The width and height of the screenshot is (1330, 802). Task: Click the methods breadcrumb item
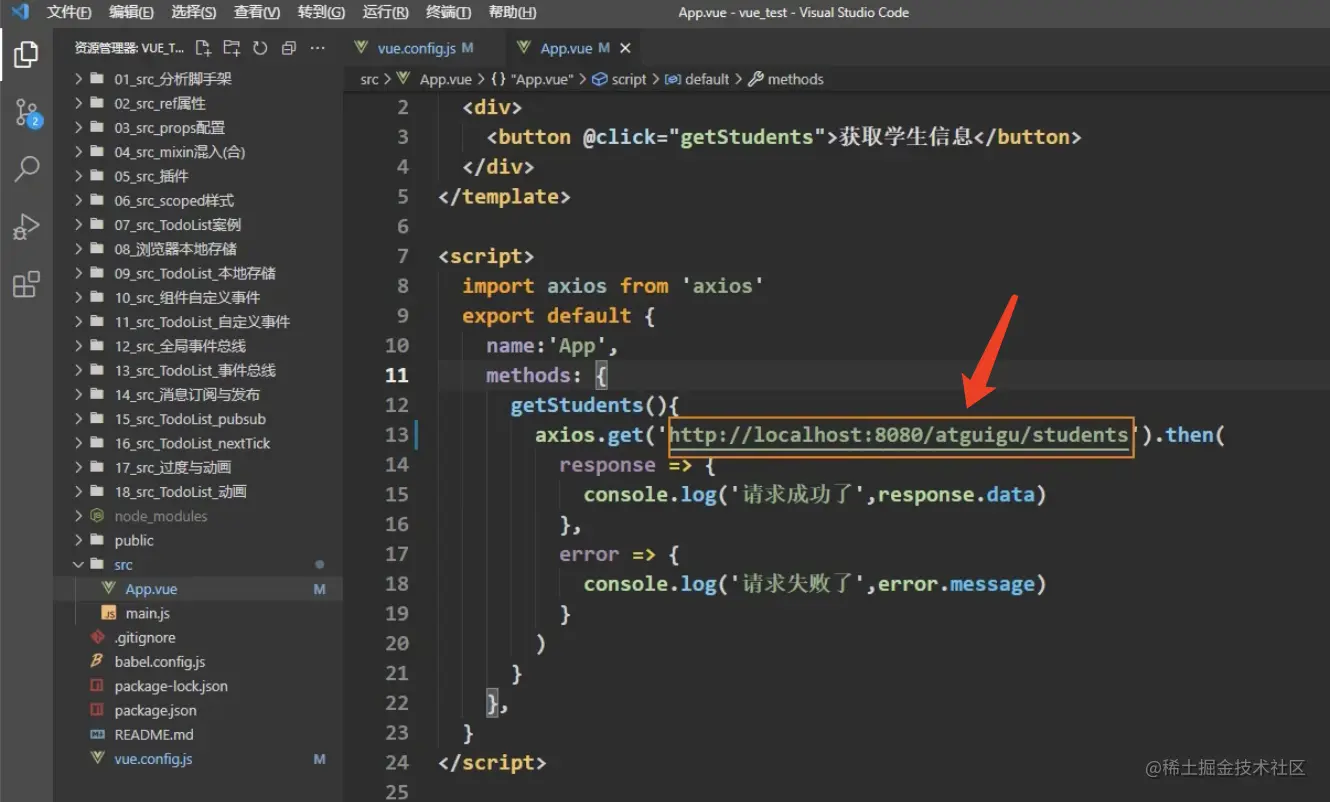pyautogui.click(x=795, y=79)
